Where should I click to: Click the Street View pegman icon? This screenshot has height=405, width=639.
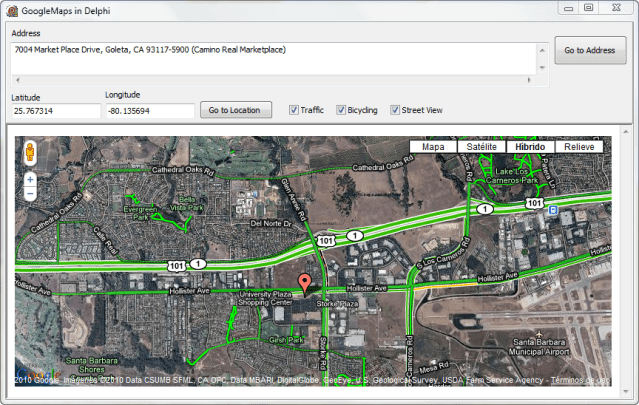(30, 153)
